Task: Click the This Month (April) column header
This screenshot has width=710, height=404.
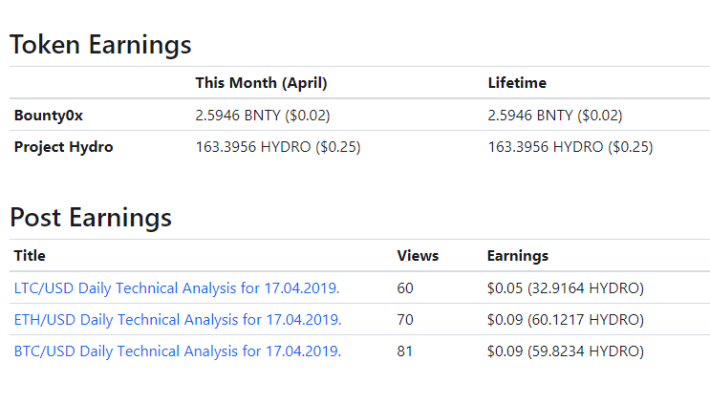Action: tap(261, 83)
